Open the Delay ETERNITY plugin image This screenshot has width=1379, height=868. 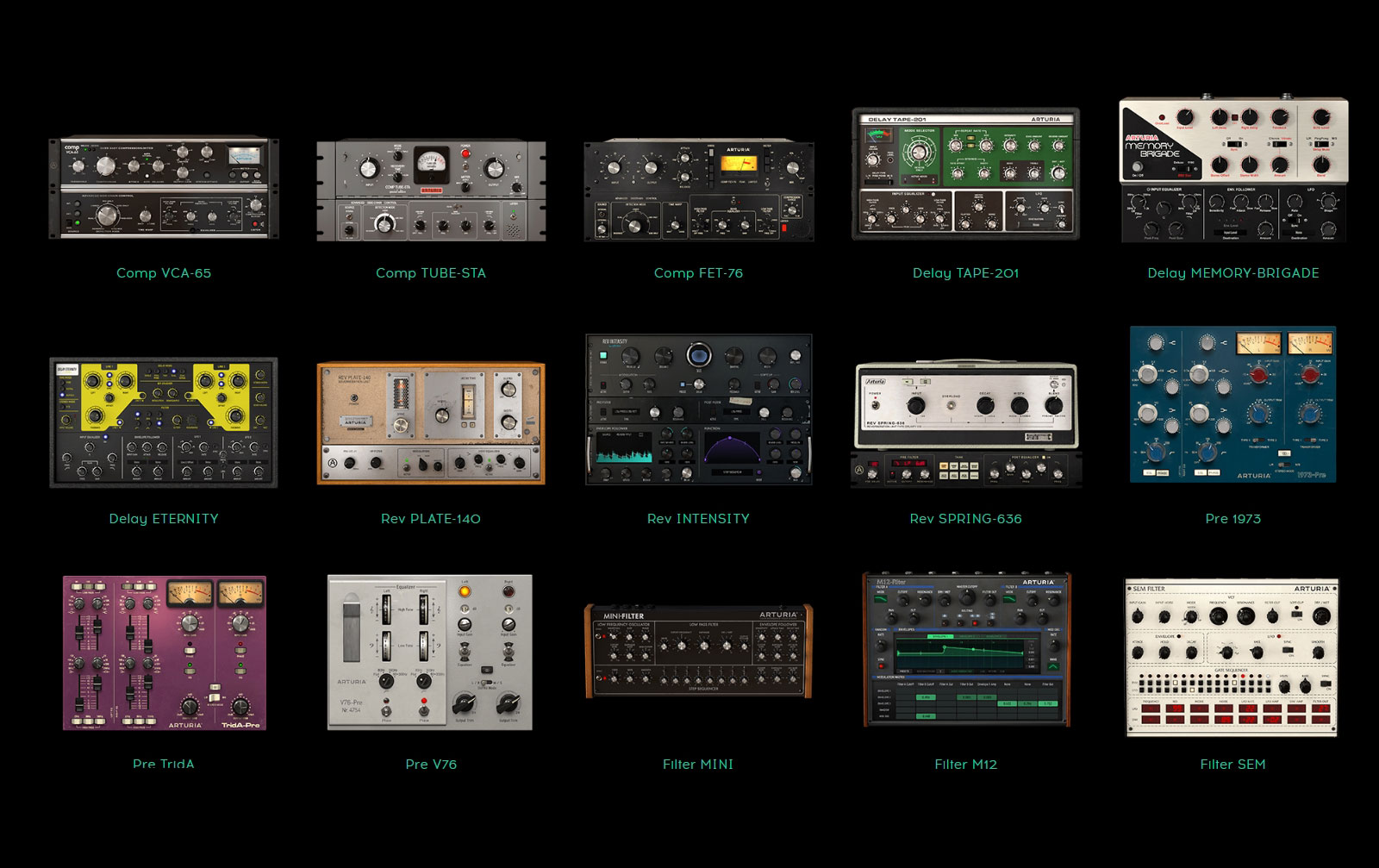tap(164, 422)
